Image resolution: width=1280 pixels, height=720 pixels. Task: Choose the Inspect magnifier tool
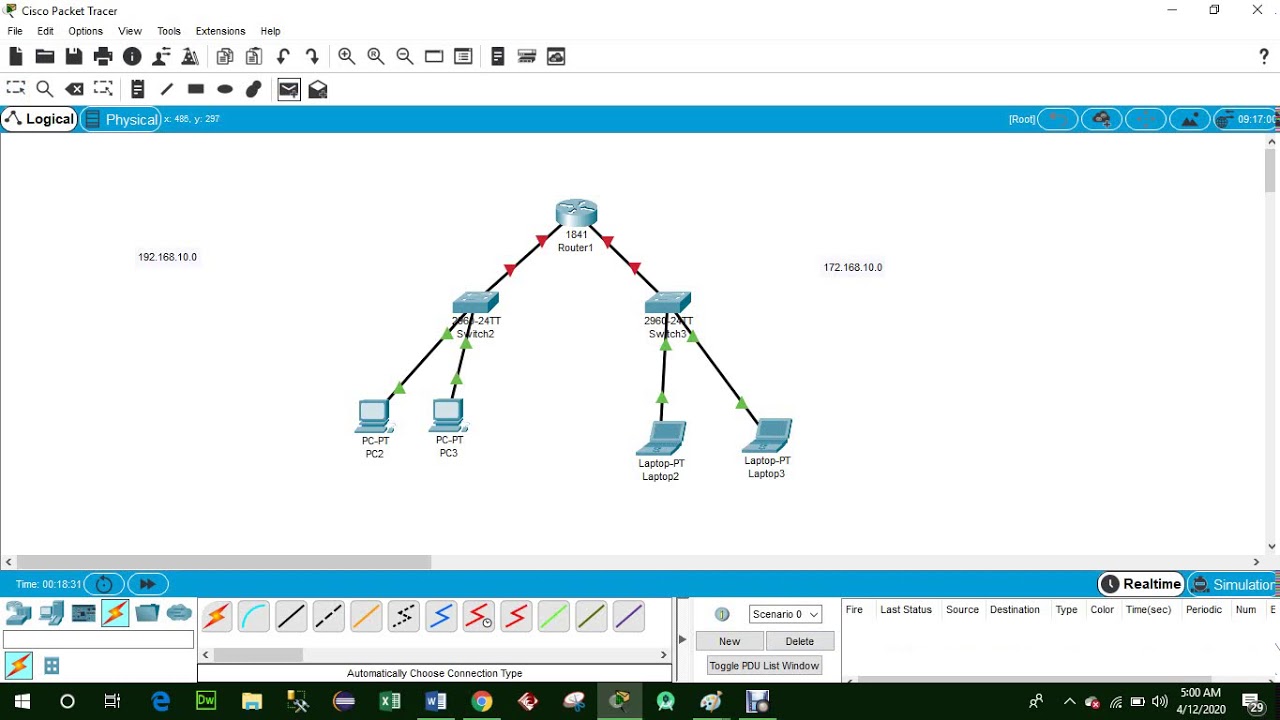click(44, 89)
